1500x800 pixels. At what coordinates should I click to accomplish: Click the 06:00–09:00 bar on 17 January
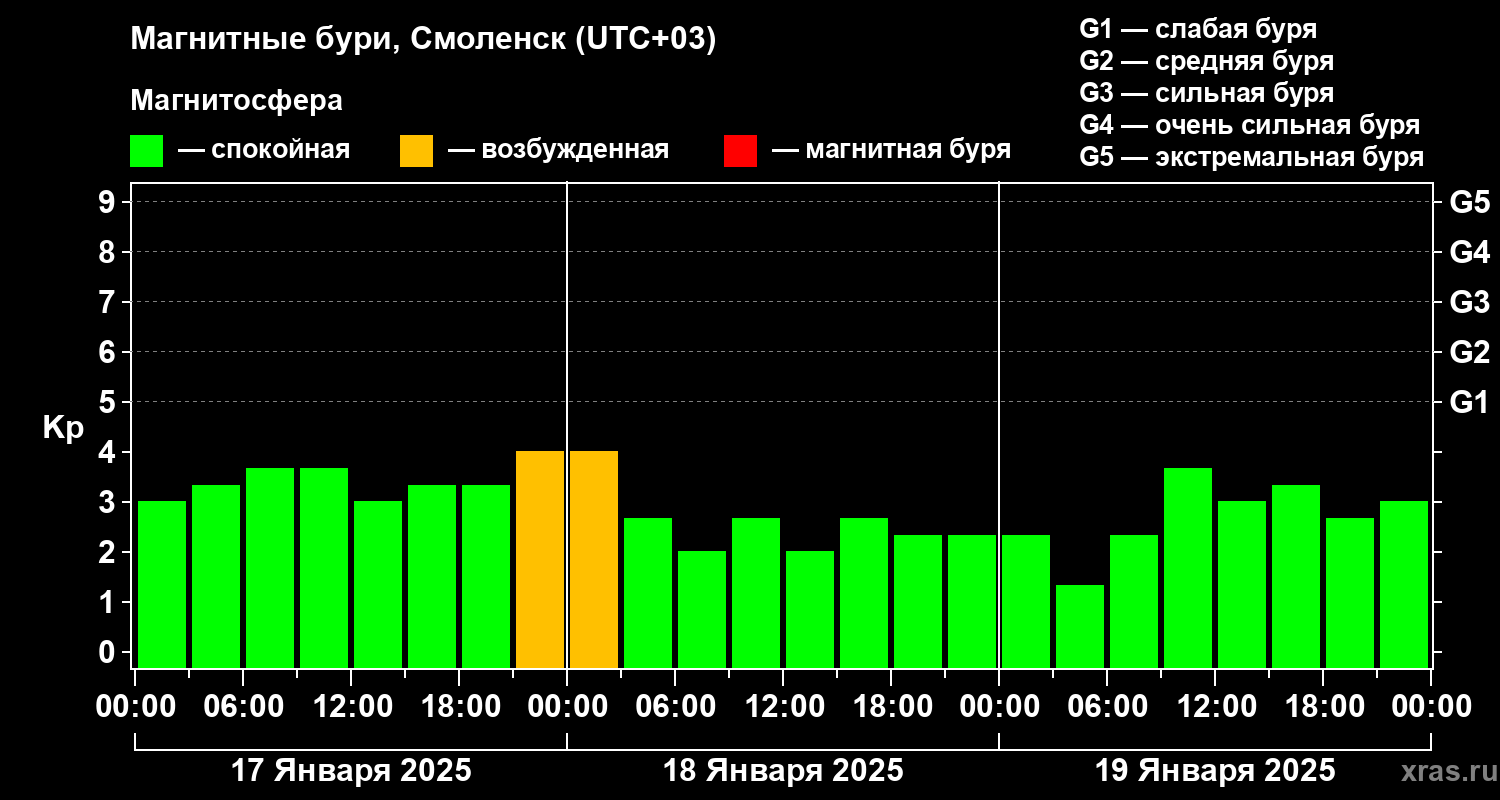270,567
